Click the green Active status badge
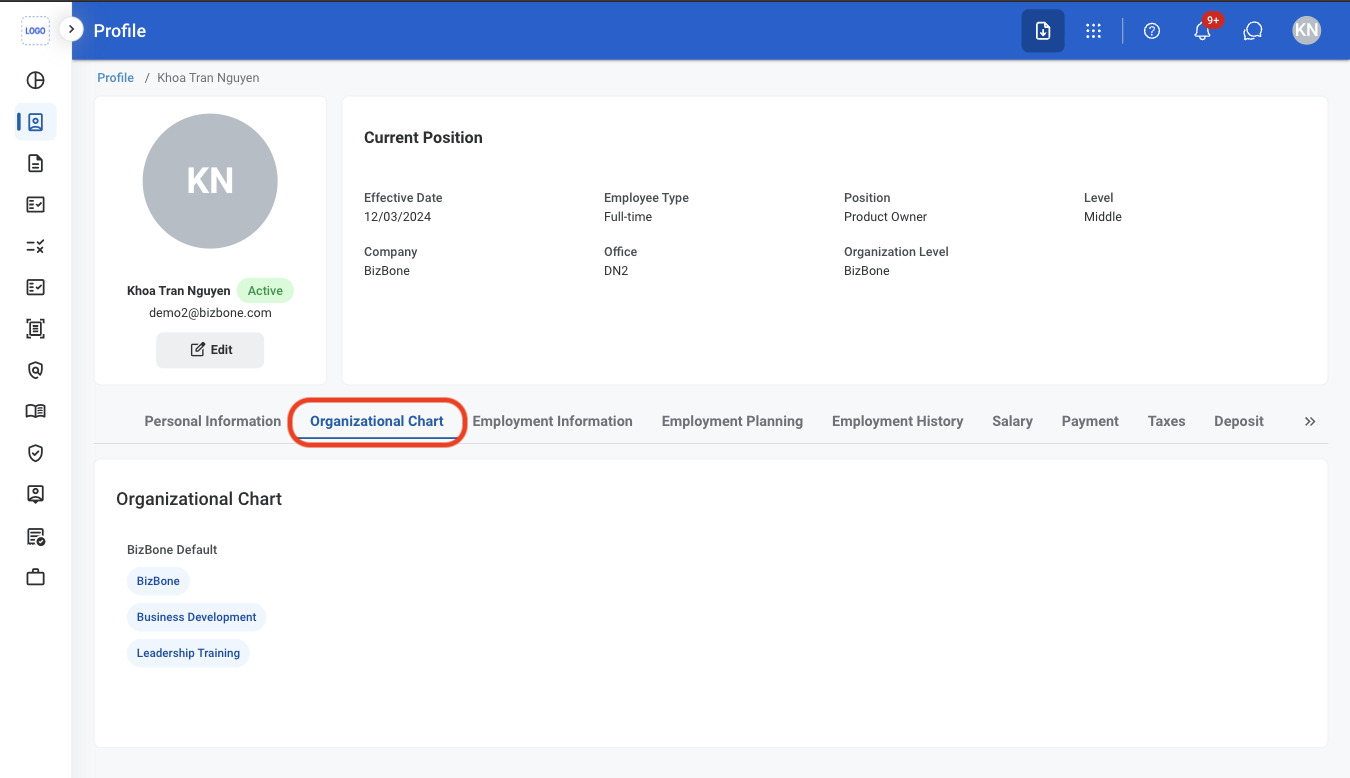The width and height of the screenshot is (1350, 778). tap(265, 291)
